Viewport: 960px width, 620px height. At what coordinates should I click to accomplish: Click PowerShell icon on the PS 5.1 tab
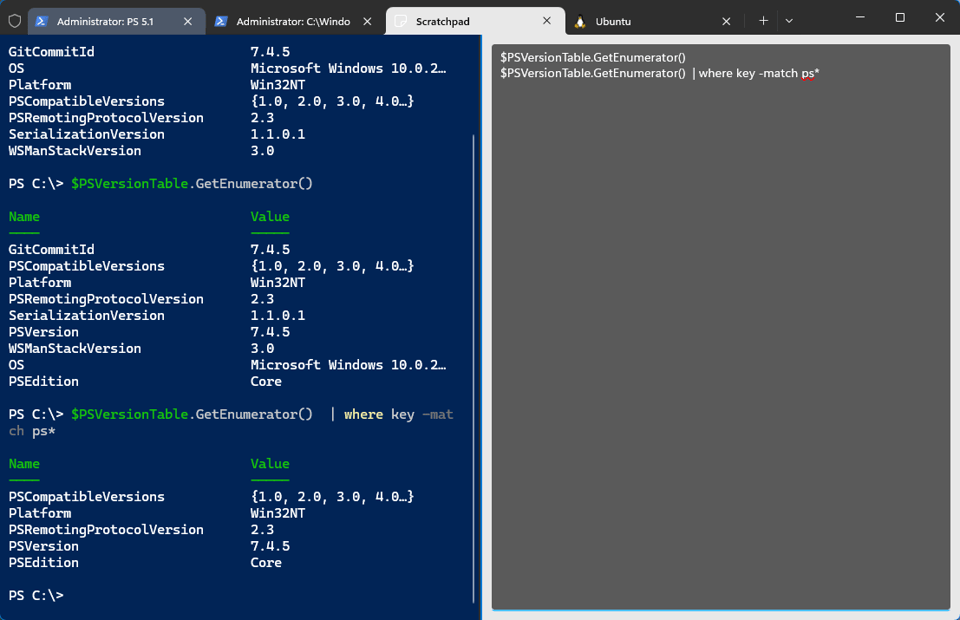(x=42, y=21)
